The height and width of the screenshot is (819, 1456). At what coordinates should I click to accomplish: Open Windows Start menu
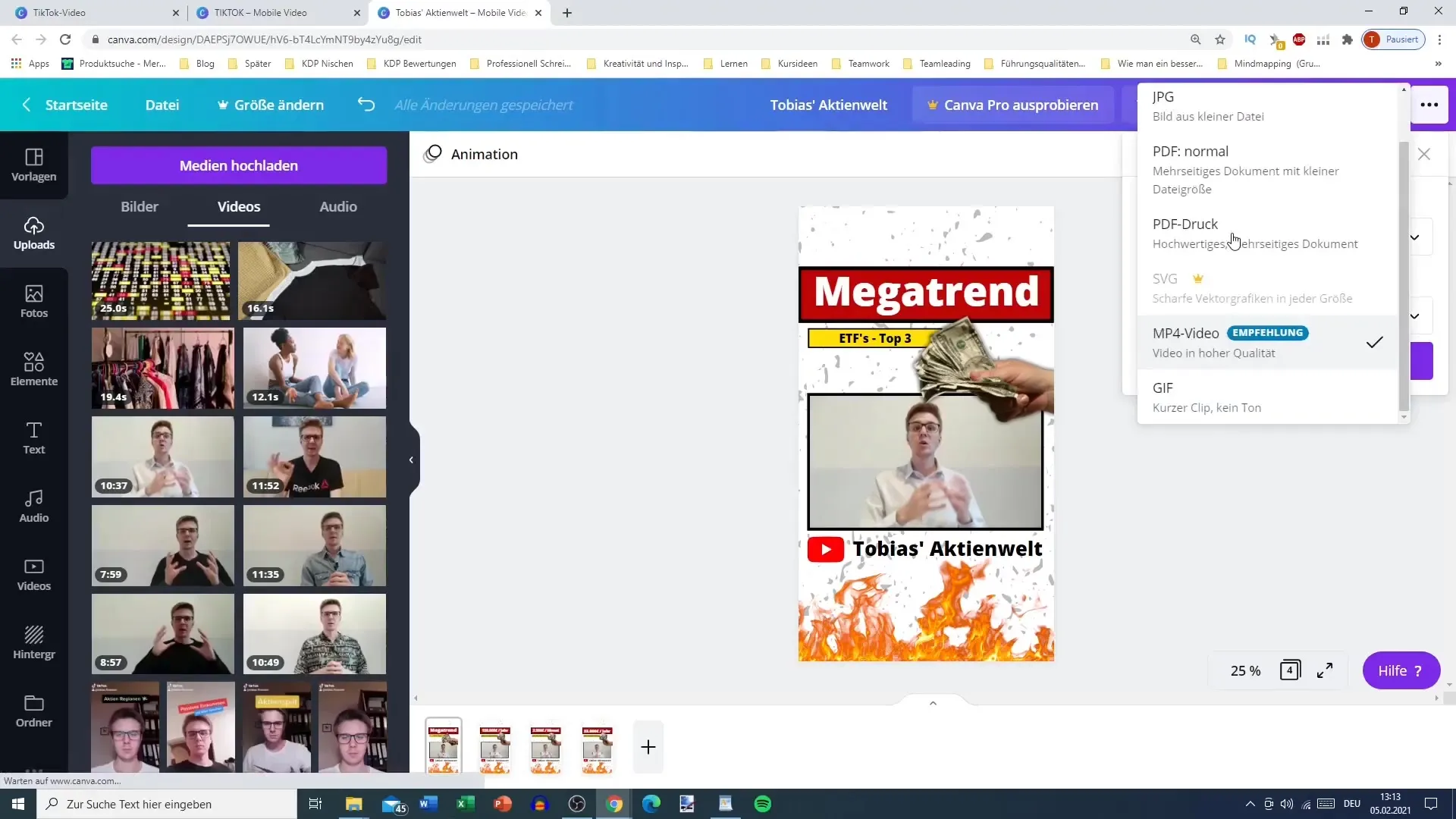point(18,804)
